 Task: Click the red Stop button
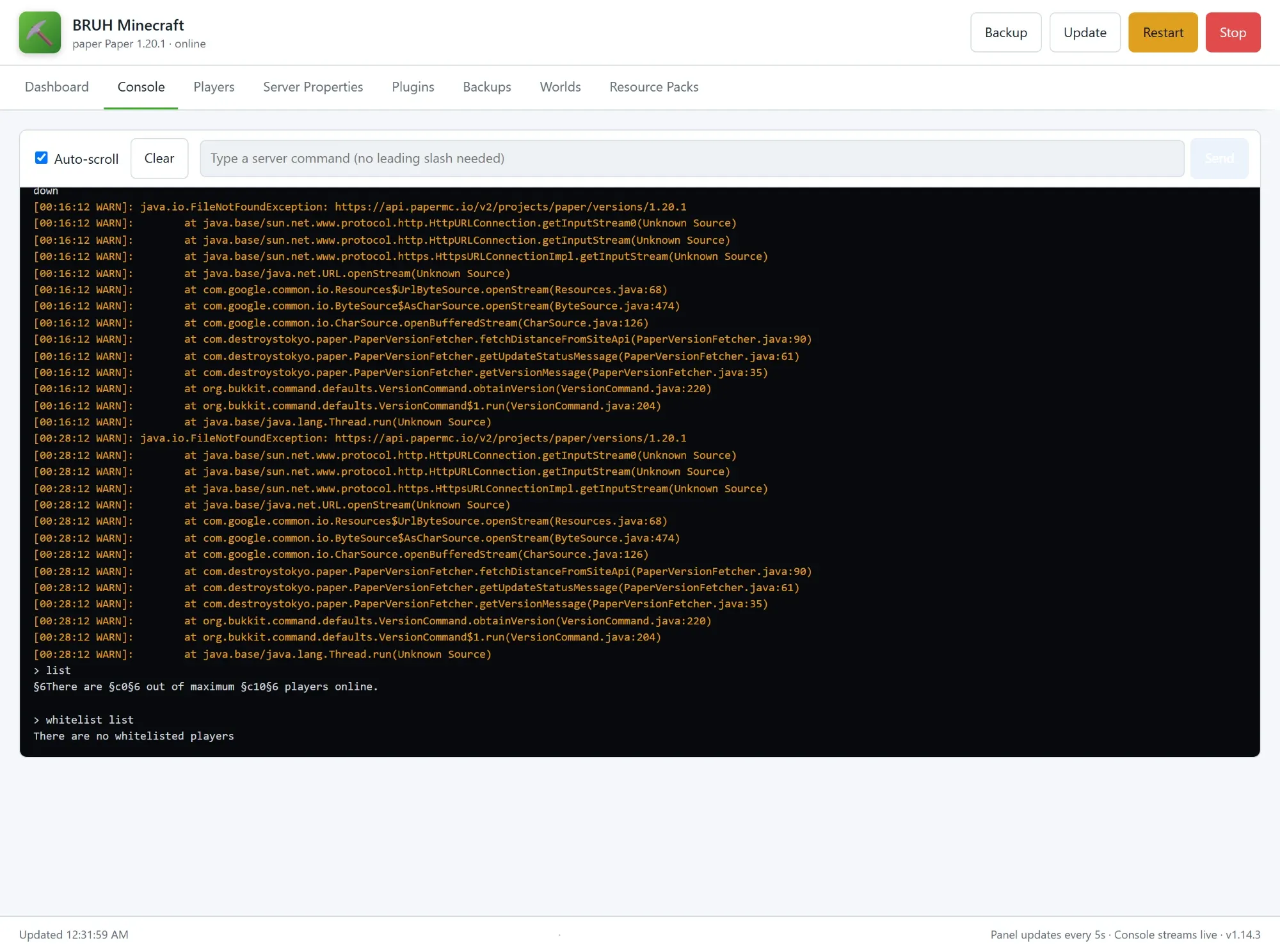tap(1233, 33)
